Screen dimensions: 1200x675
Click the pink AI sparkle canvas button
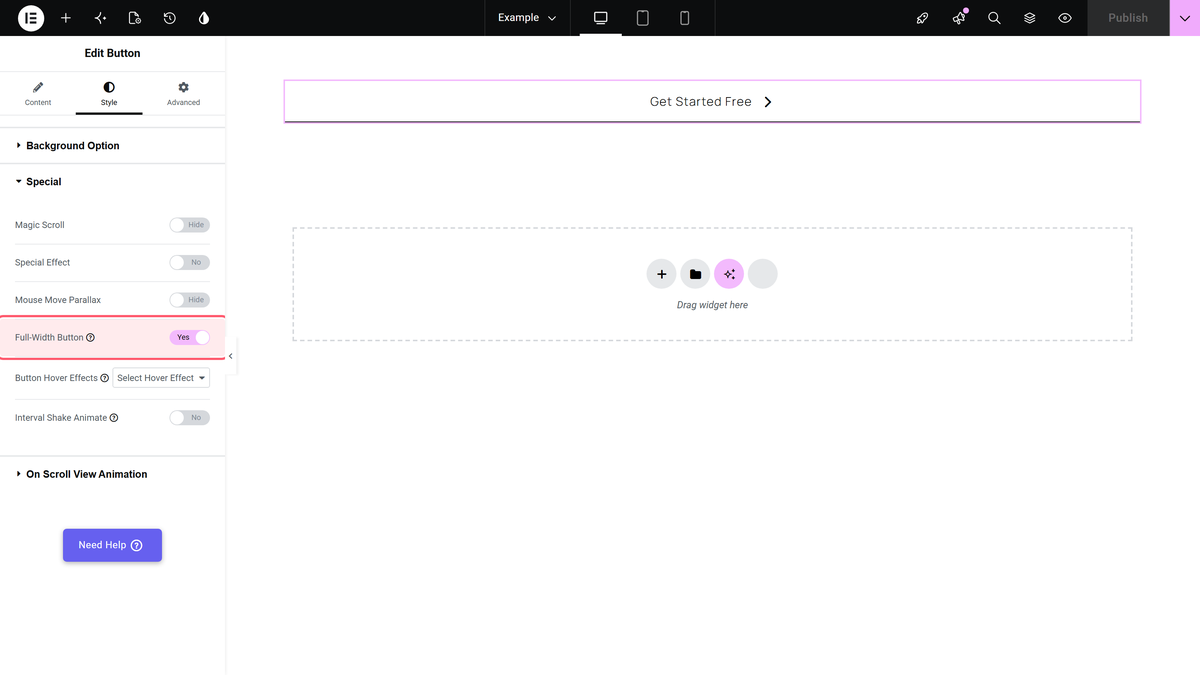pyautogui.click(x=729, y=274)
